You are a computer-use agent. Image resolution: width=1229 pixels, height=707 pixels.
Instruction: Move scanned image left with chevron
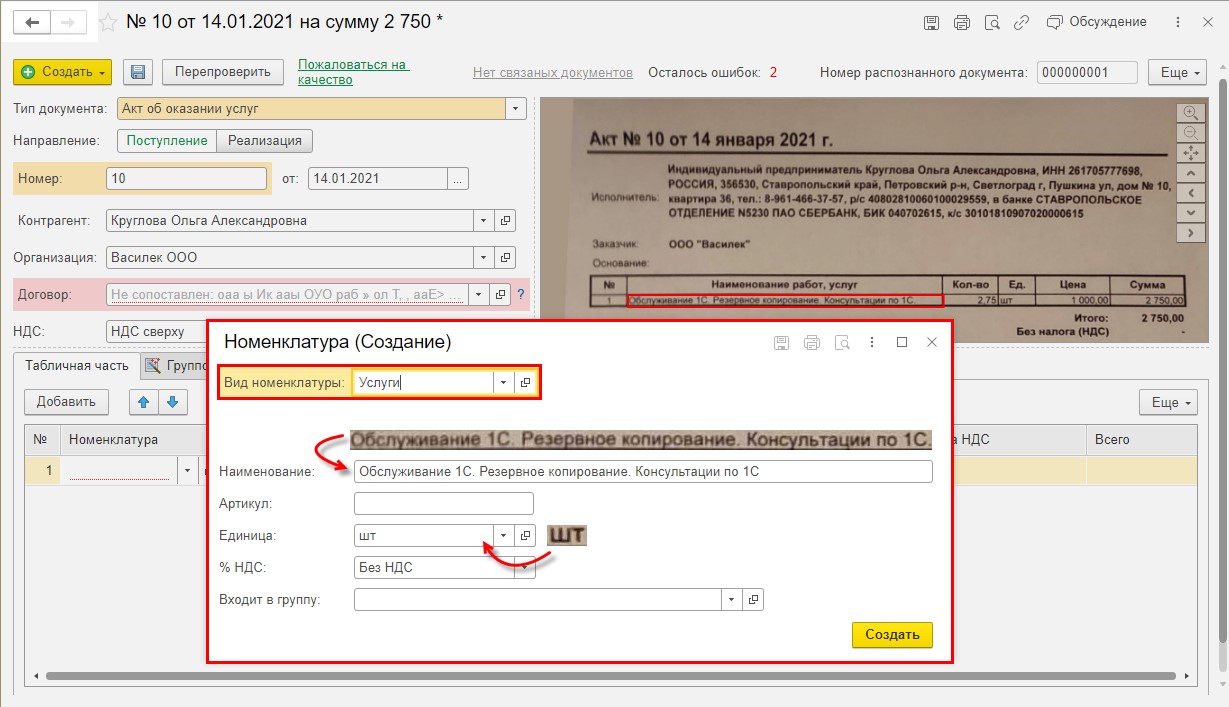coord(1190,192)
